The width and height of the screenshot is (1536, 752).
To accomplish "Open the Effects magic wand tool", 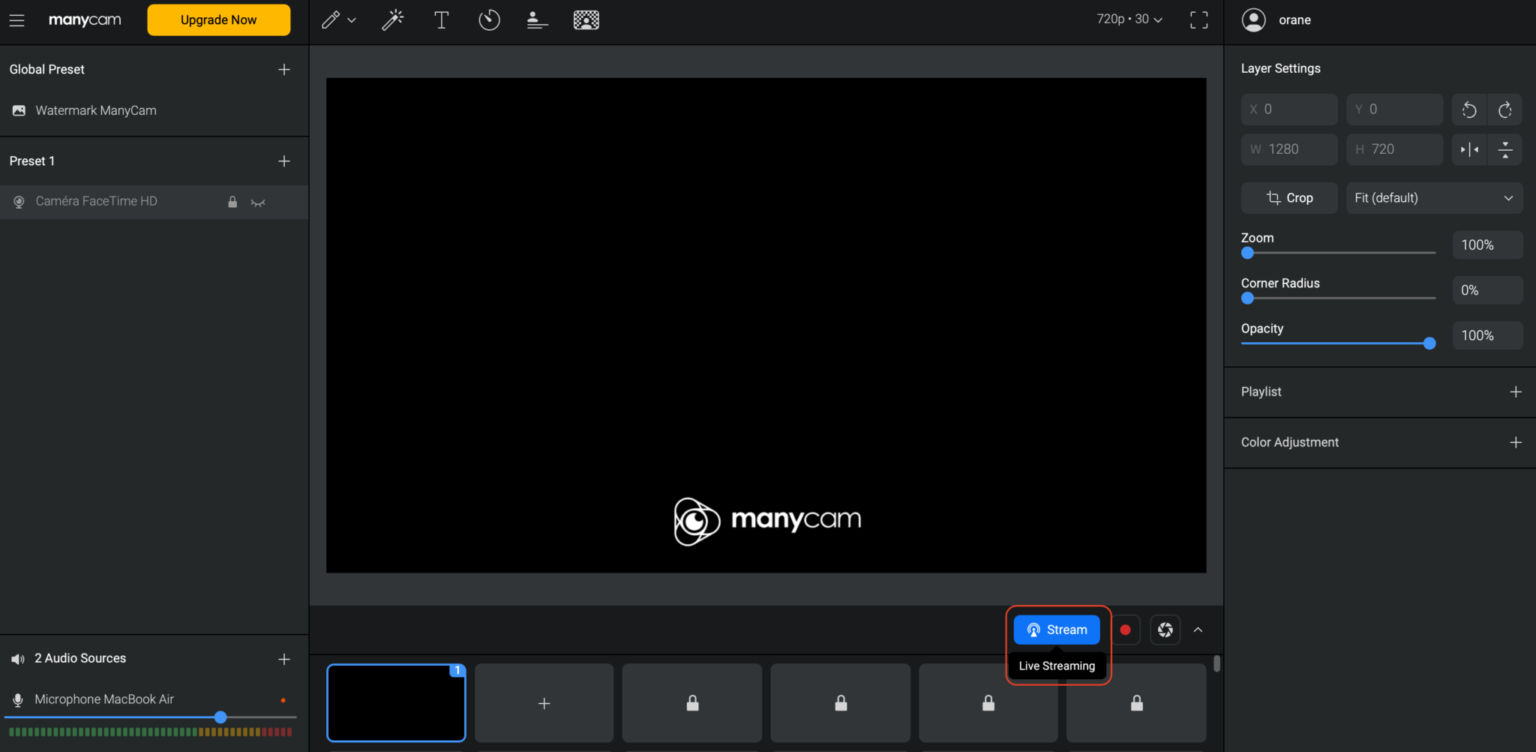I will [x=393, y=19].
